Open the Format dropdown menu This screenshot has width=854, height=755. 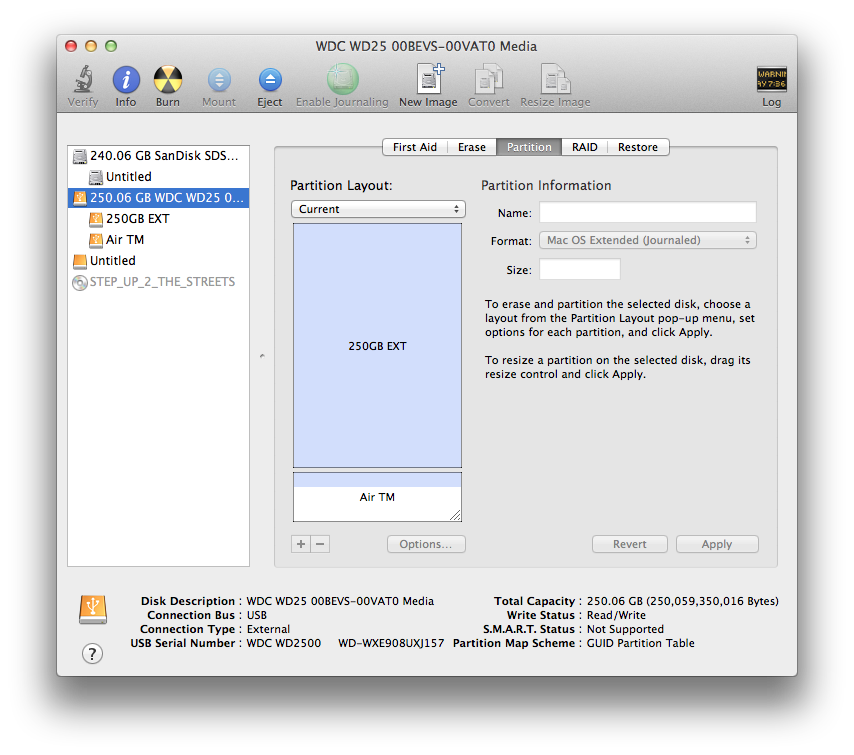click(648, 240)
